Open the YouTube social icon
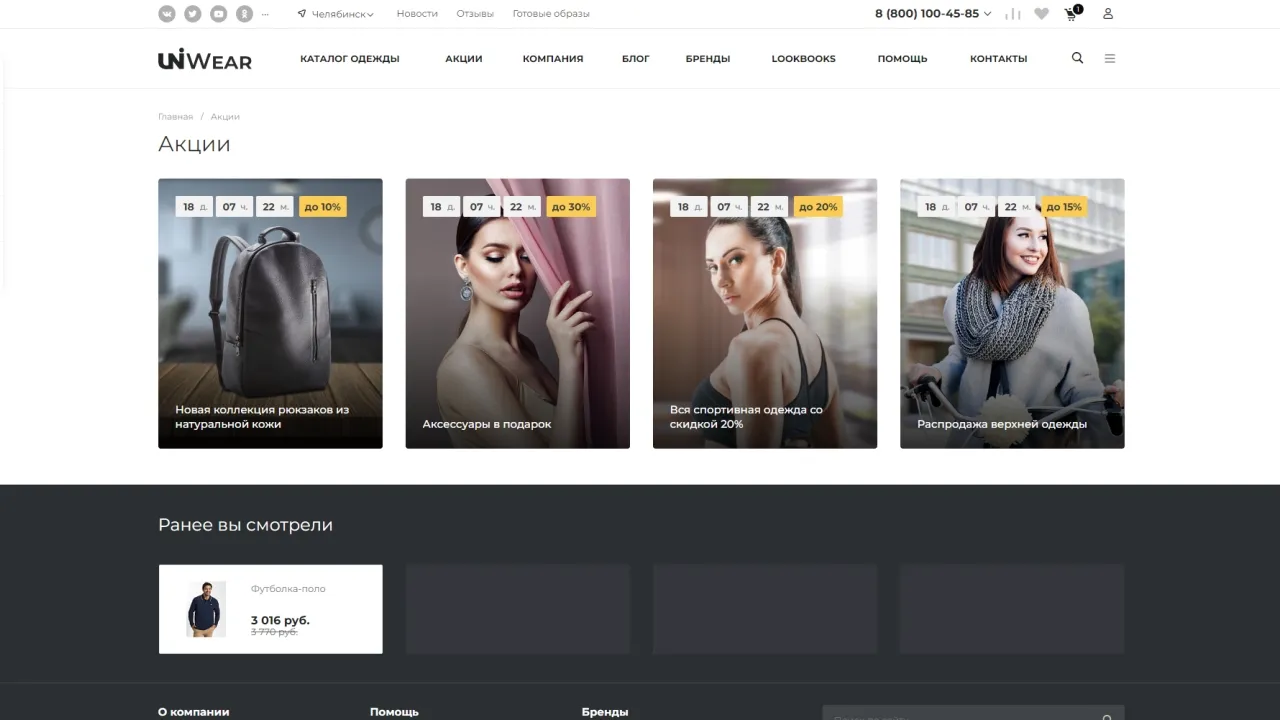Image resolution: width=1280 pixels, height=720 pixels. coord(218,14)
